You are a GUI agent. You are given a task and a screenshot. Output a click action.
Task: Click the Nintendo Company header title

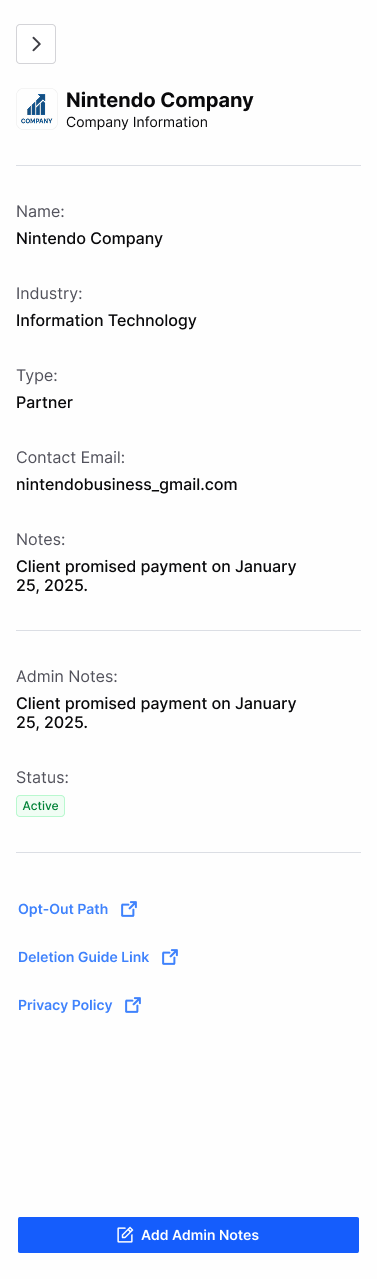coord(160,100)
